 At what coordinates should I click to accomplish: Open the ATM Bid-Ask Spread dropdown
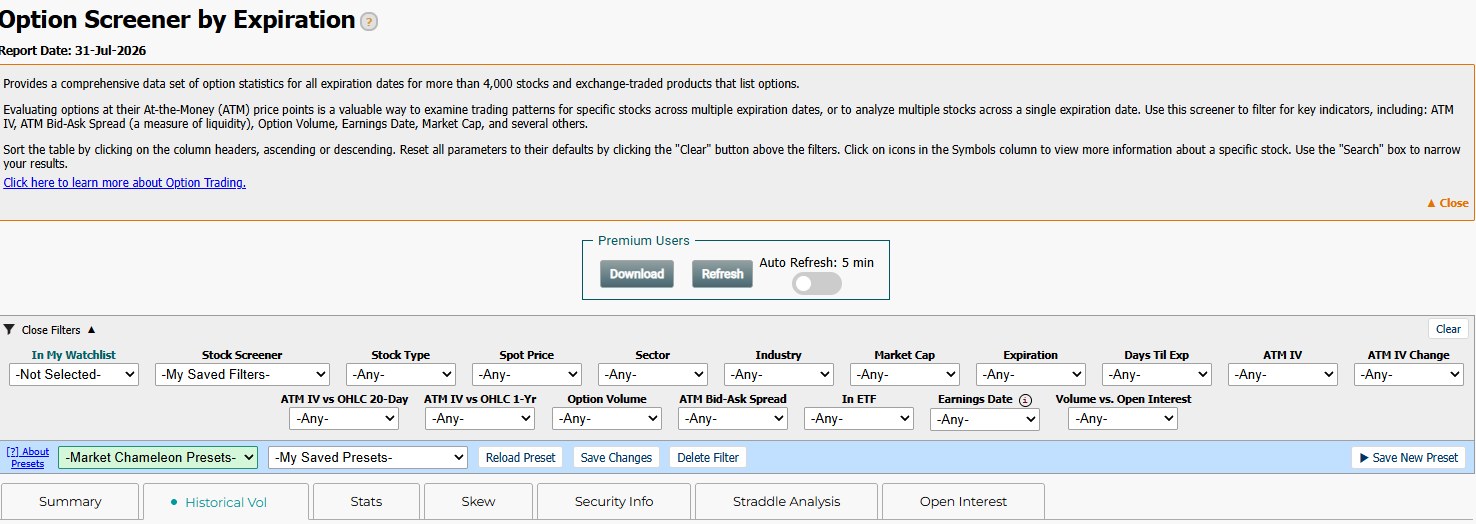(x=733, y=418)
